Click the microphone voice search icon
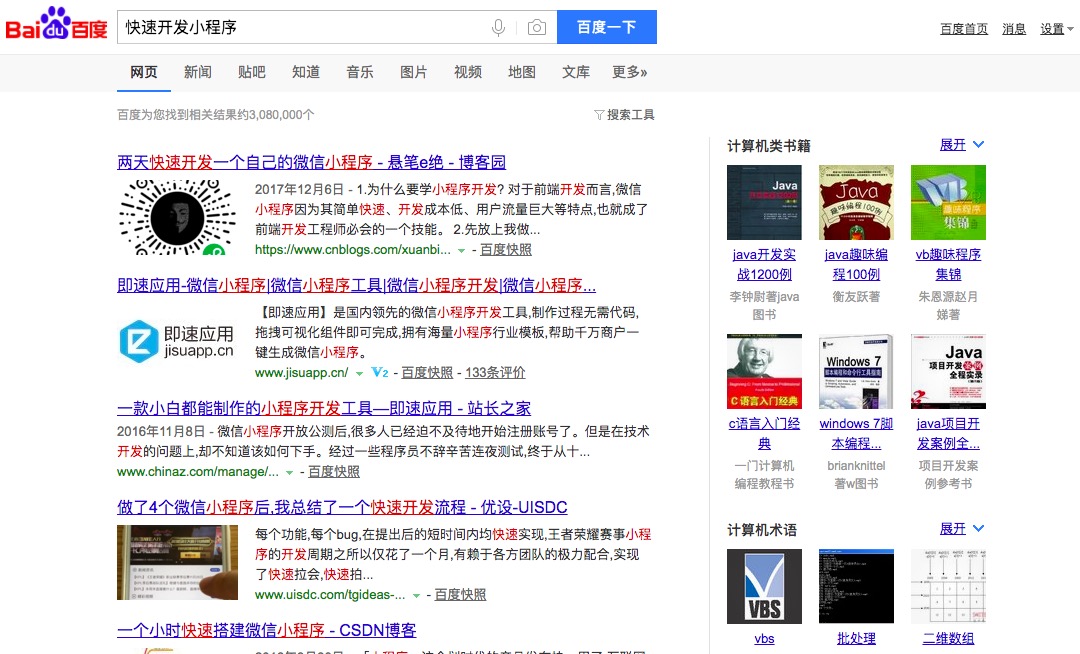The height and width of the screenshot is (654, 1080). (498, 28)
